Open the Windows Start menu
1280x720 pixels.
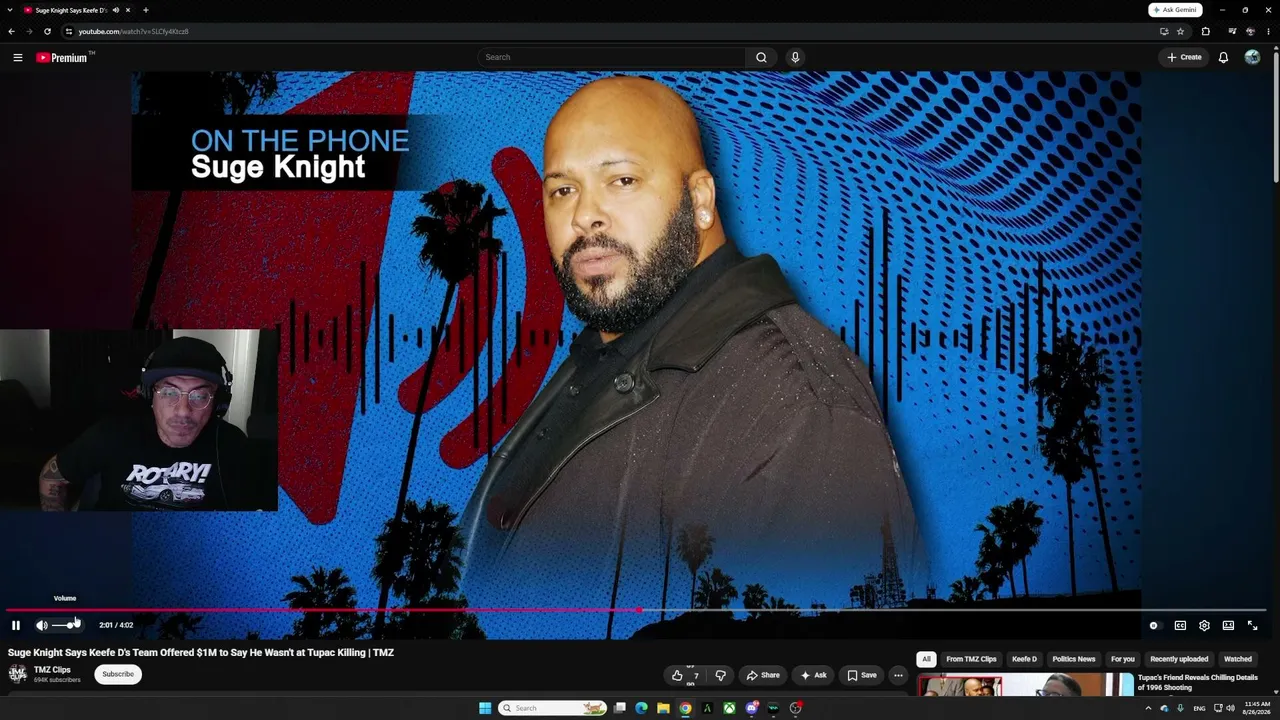485,708
